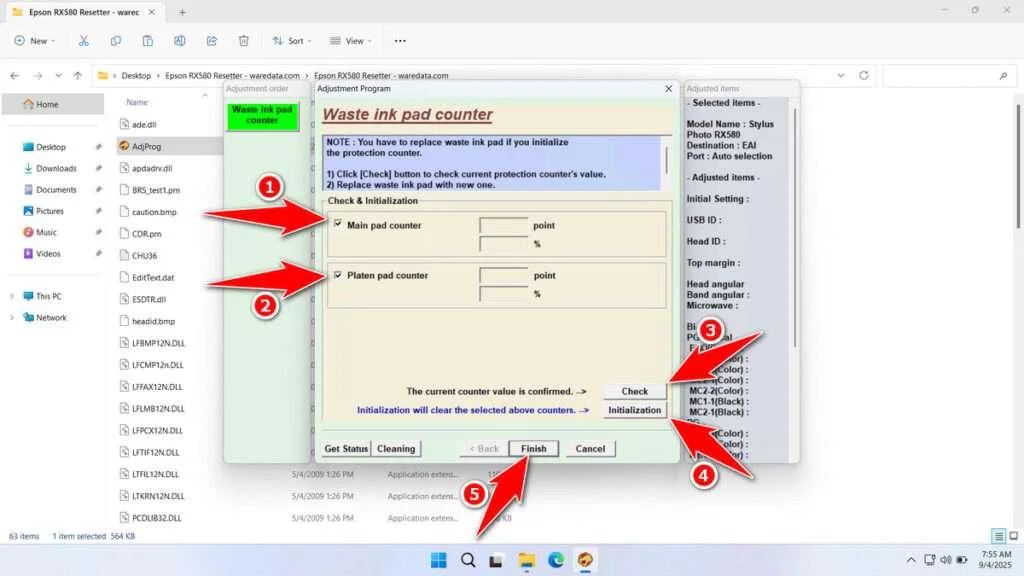
Task: Open the New dropdown menu
Action: tap(35, 41)
